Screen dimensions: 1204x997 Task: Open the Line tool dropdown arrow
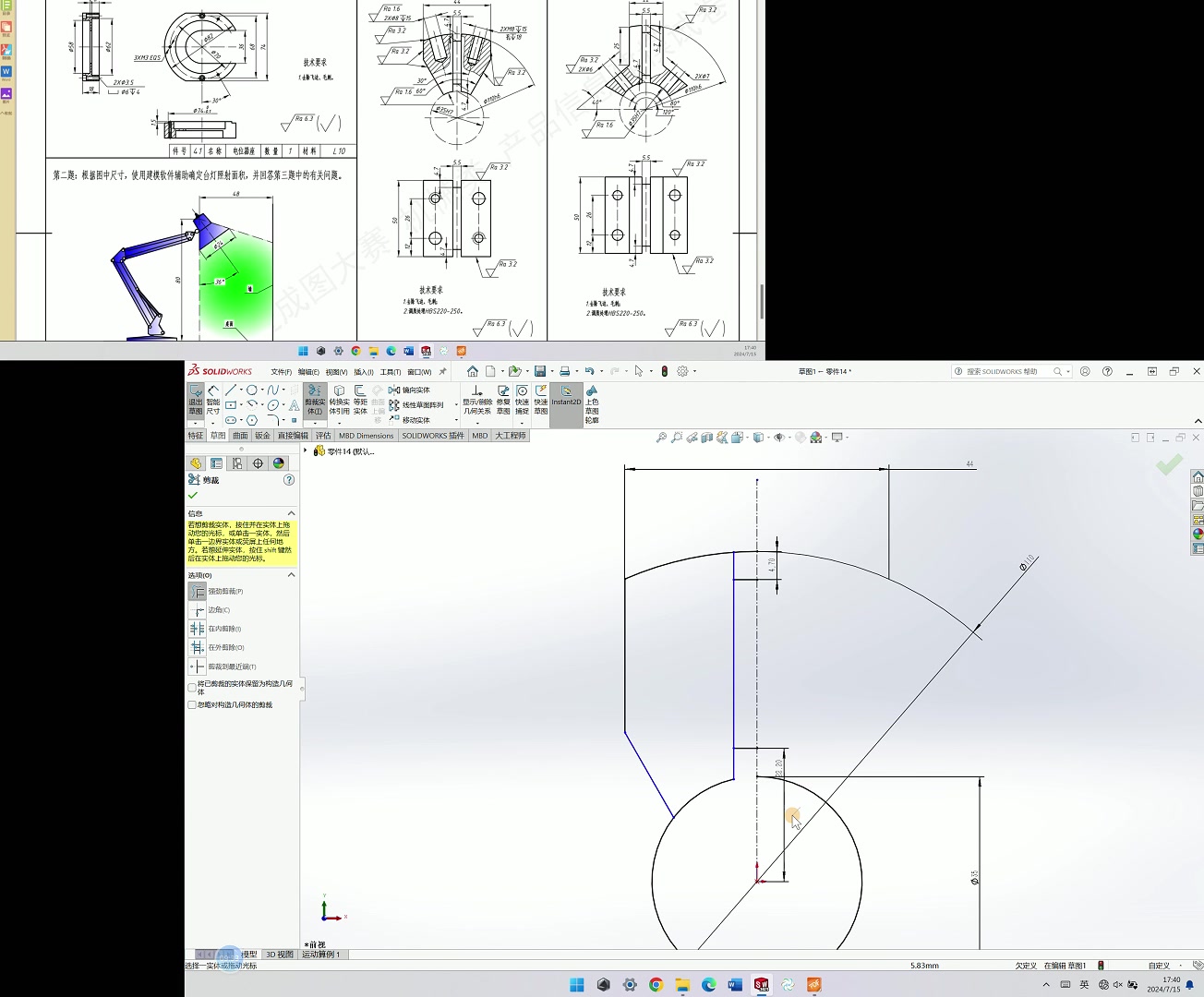coord(241,390)
